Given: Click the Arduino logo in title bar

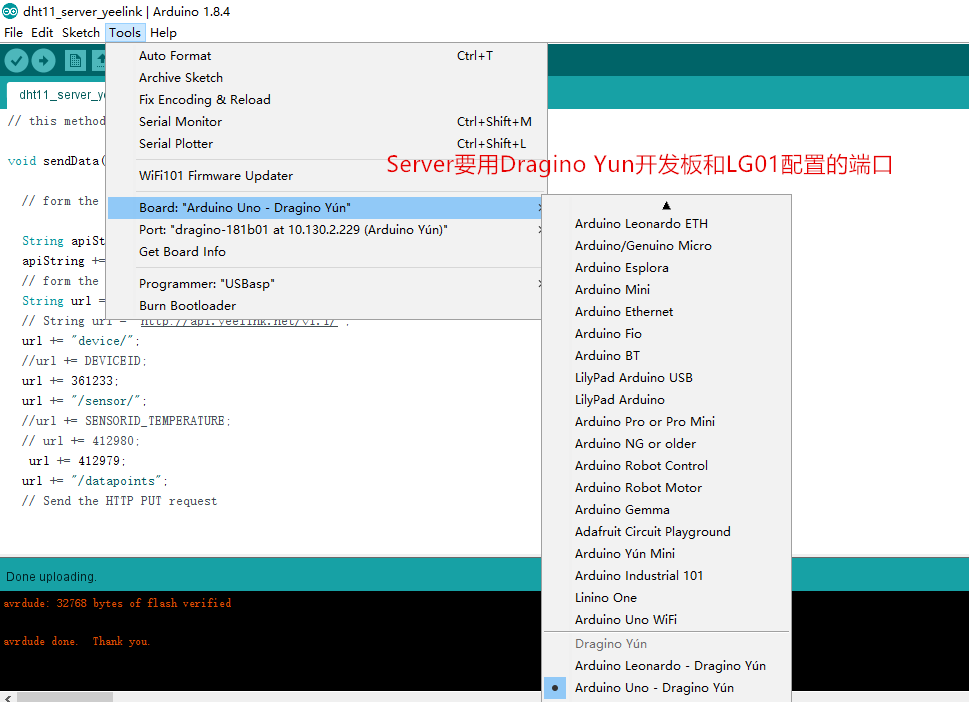Looking at the screenshot, I should point(10,11).
